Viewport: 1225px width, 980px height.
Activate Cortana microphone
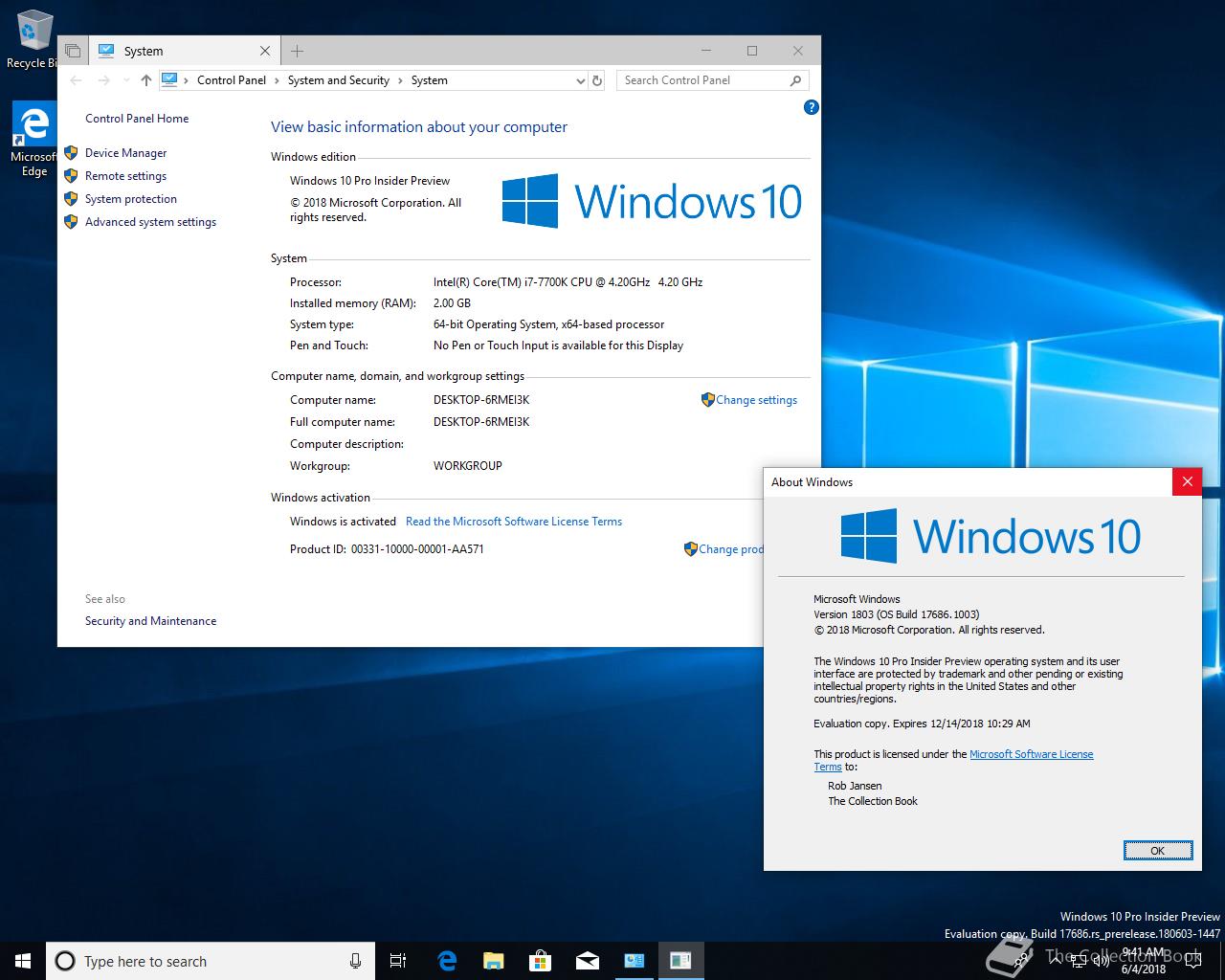coord(355,961)
